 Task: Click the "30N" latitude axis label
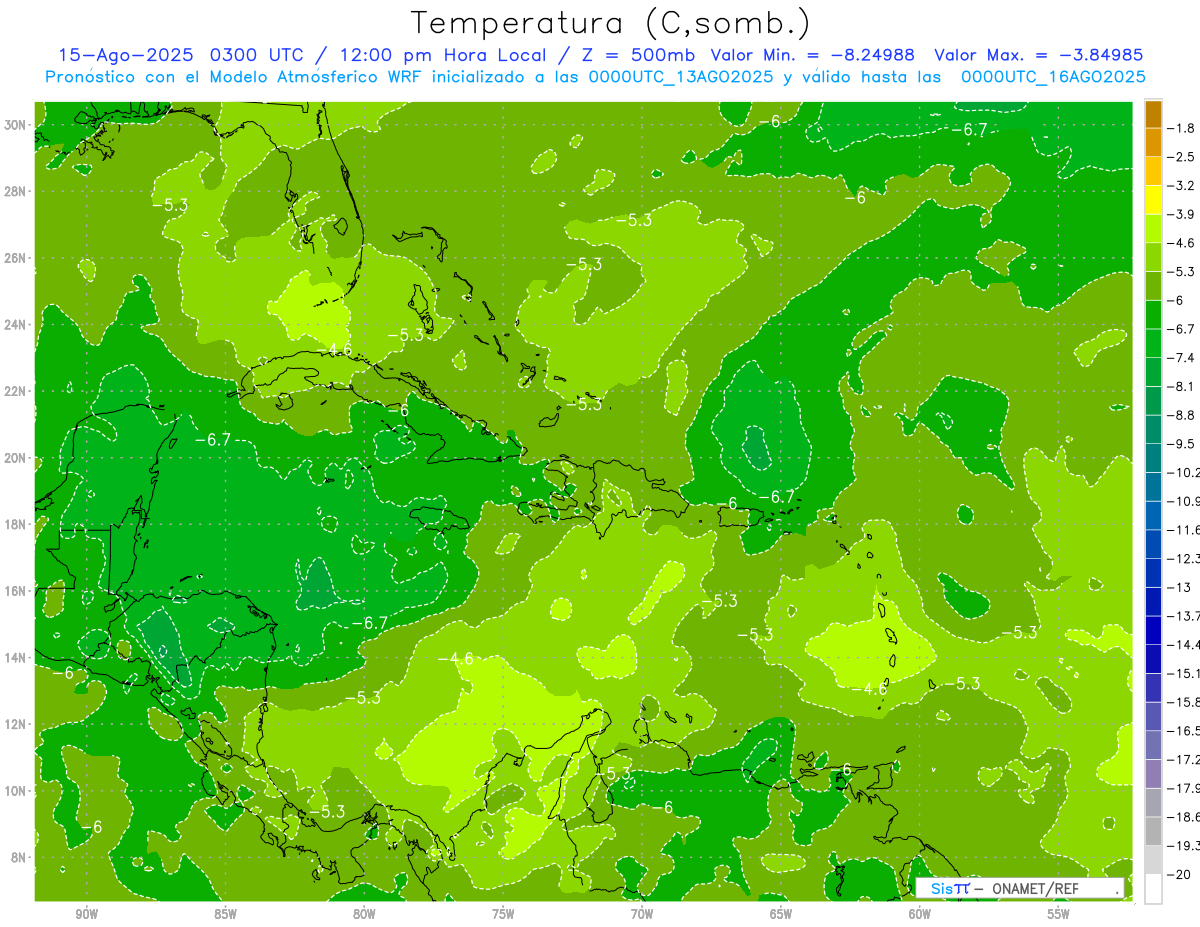[16, 125]
